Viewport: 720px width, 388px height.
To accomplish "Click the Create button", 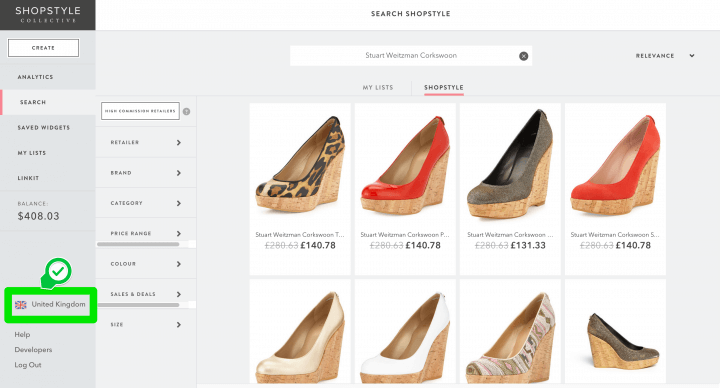I will (43, 48).
